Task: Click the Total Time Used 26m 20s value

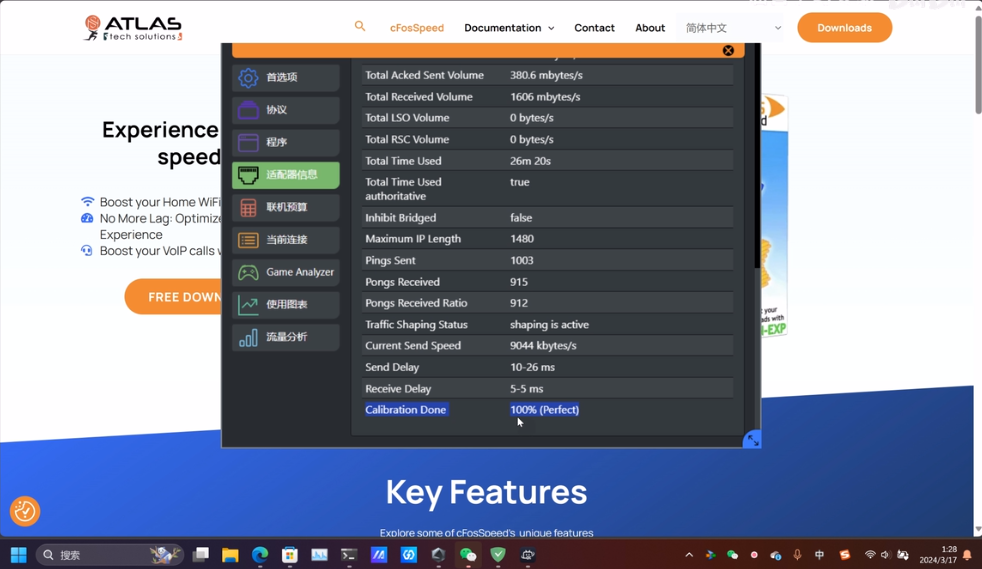Action: (530, 161)
